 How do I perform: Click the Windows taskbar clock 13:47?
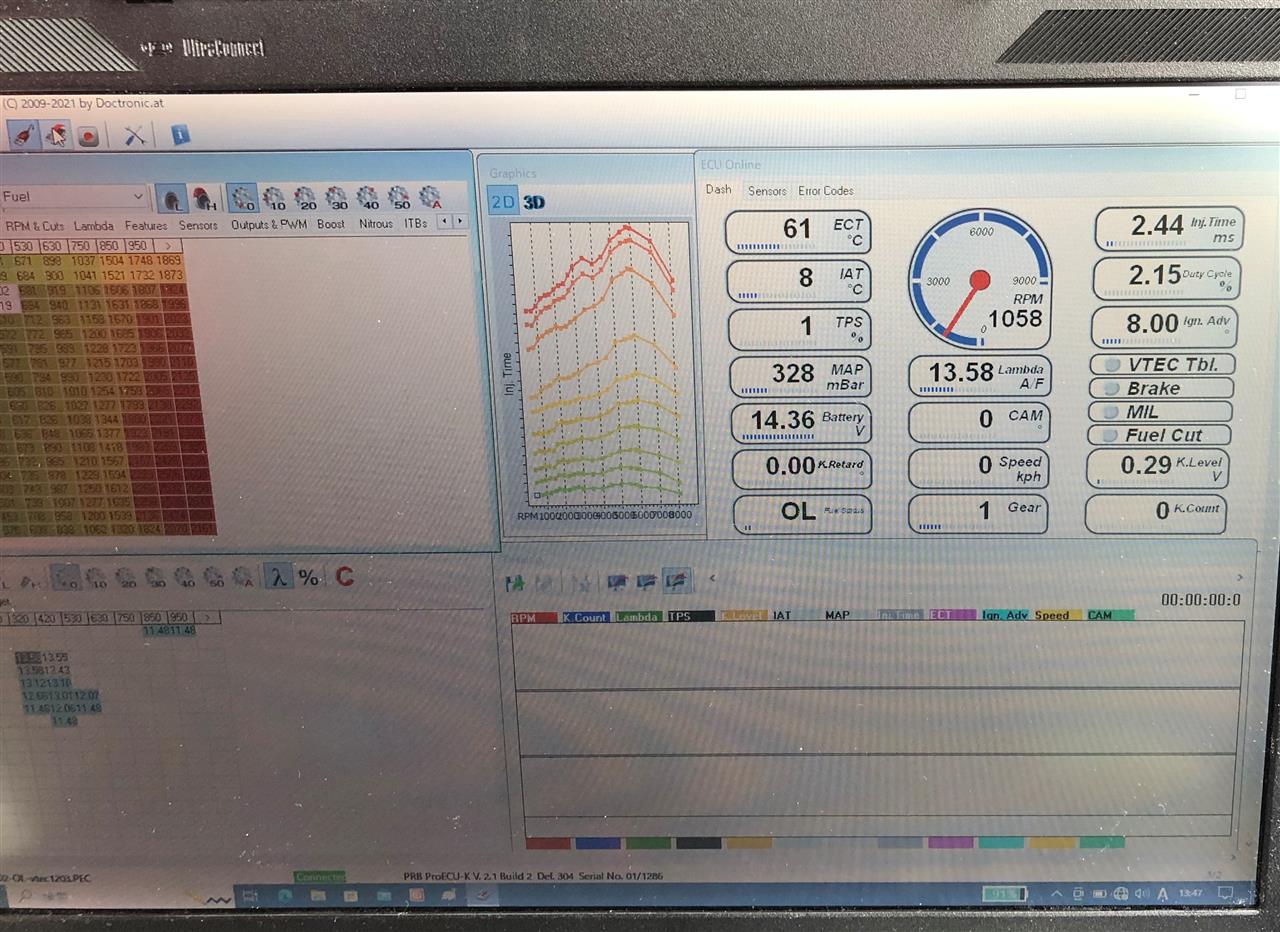click(x=1191, y=892)
